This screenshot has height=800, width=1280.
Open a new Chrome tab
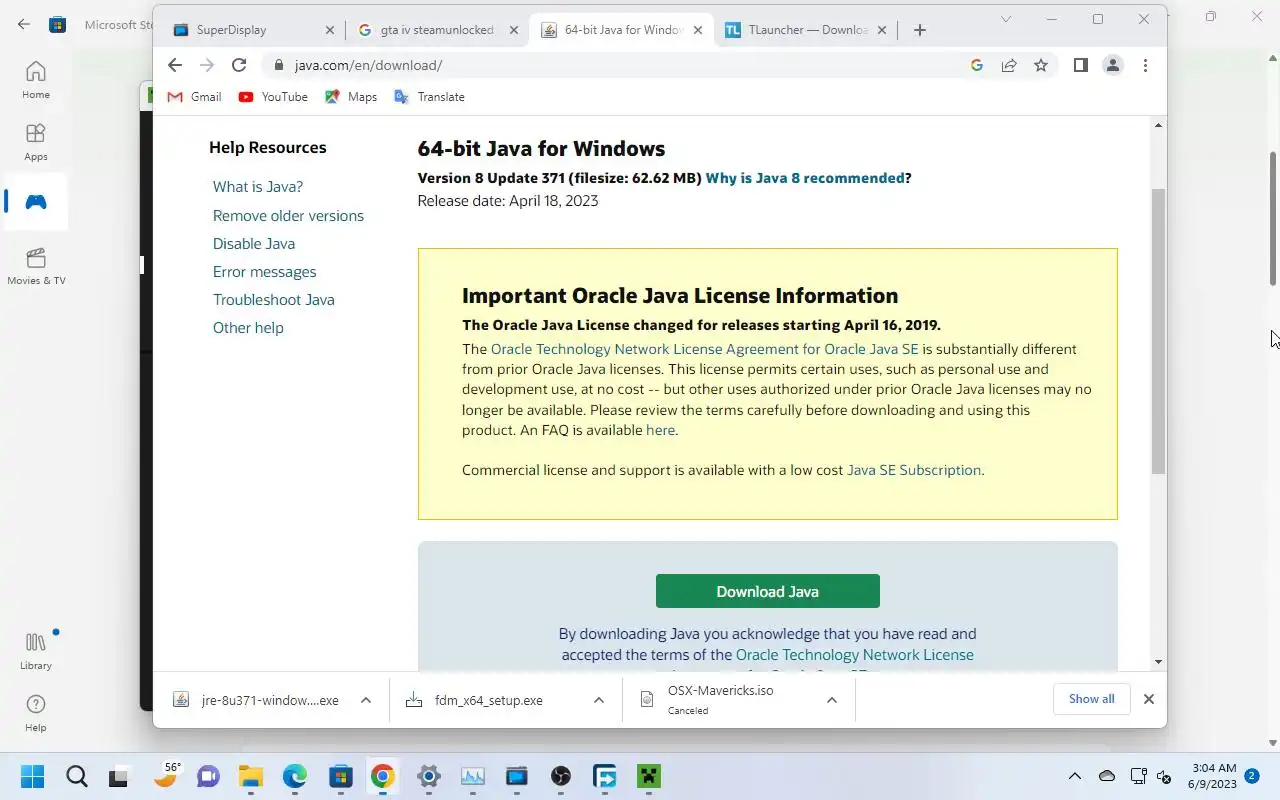tap(920, 30)
